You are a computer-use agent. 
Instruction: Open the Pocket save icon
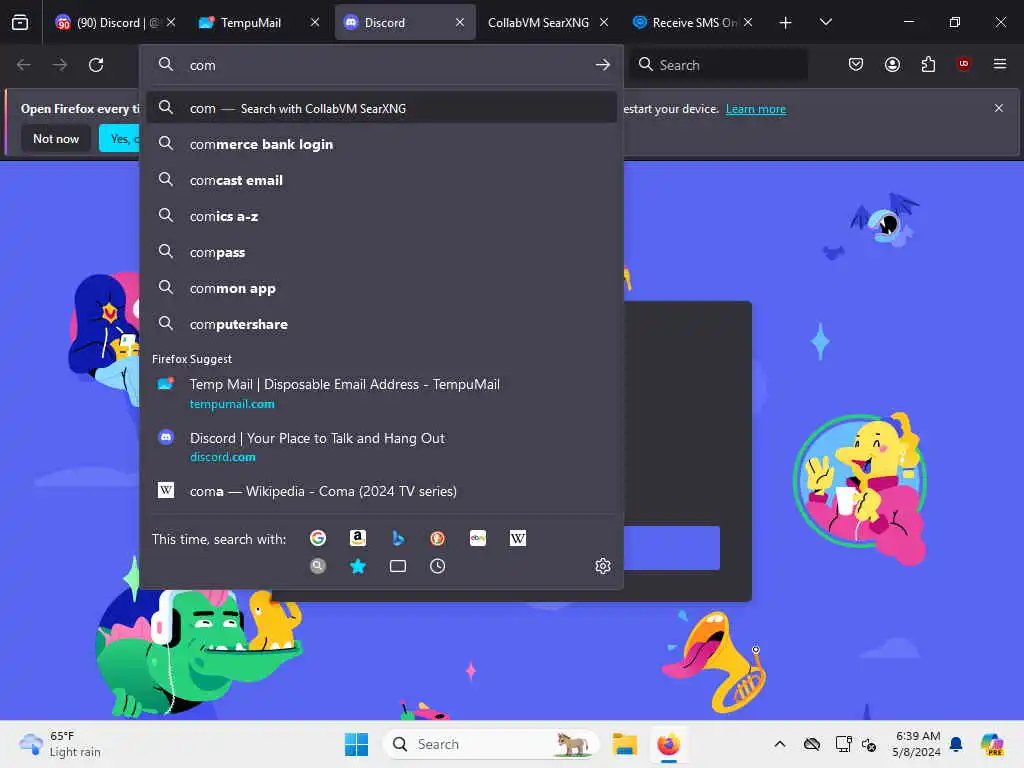856,64
